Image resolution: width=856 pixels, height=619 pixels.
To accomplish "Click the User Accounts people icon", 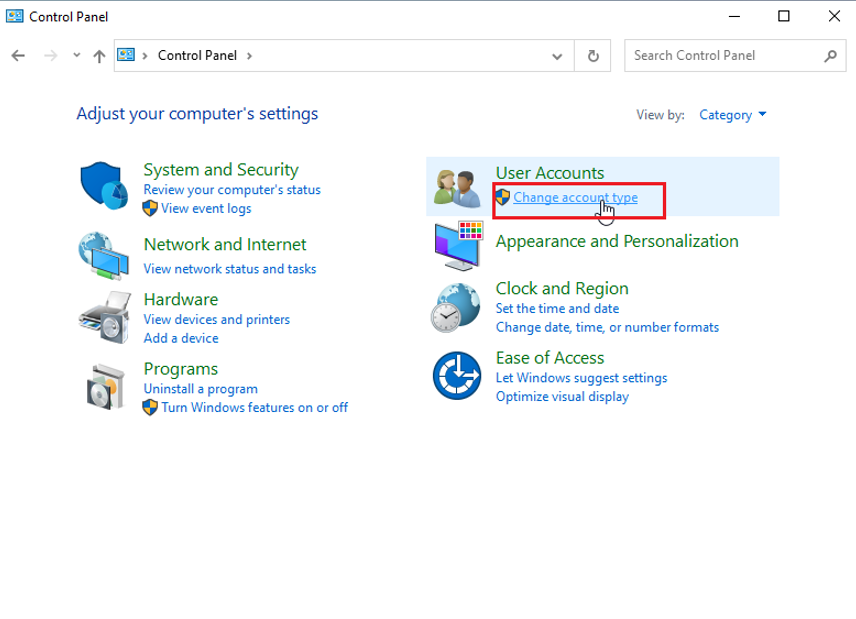I will [x=458, y=186].
